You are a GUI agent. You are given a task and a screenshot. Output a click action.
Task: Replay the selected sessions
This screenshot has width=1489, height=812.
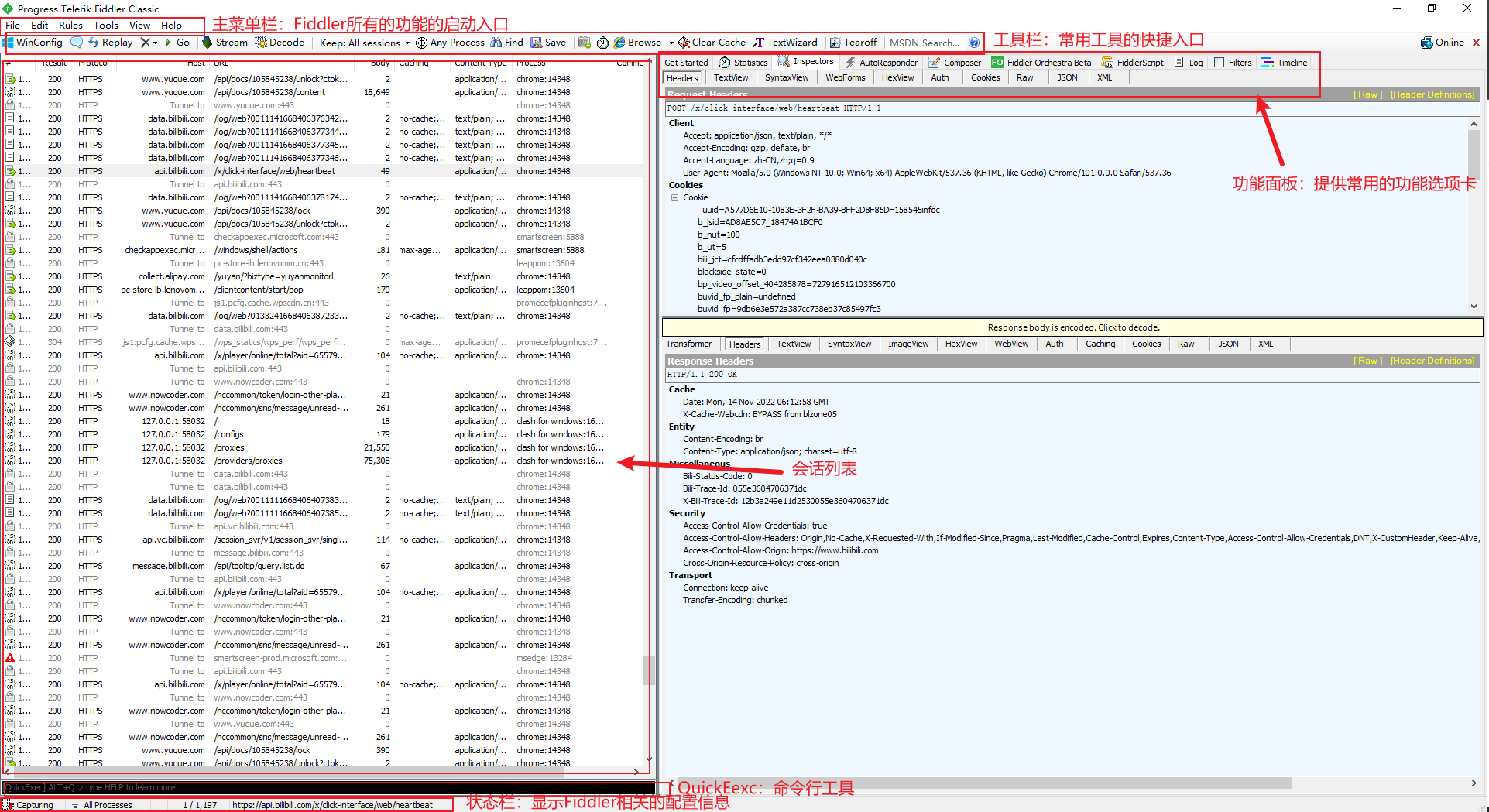(x=111, y=43)
